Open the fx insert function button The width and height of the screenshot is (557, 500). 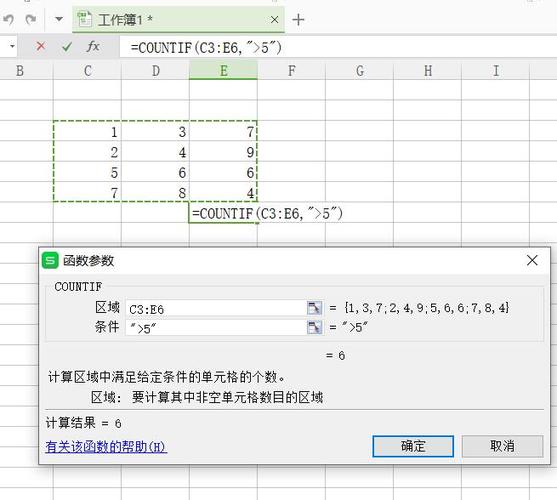tap(93, 46)
